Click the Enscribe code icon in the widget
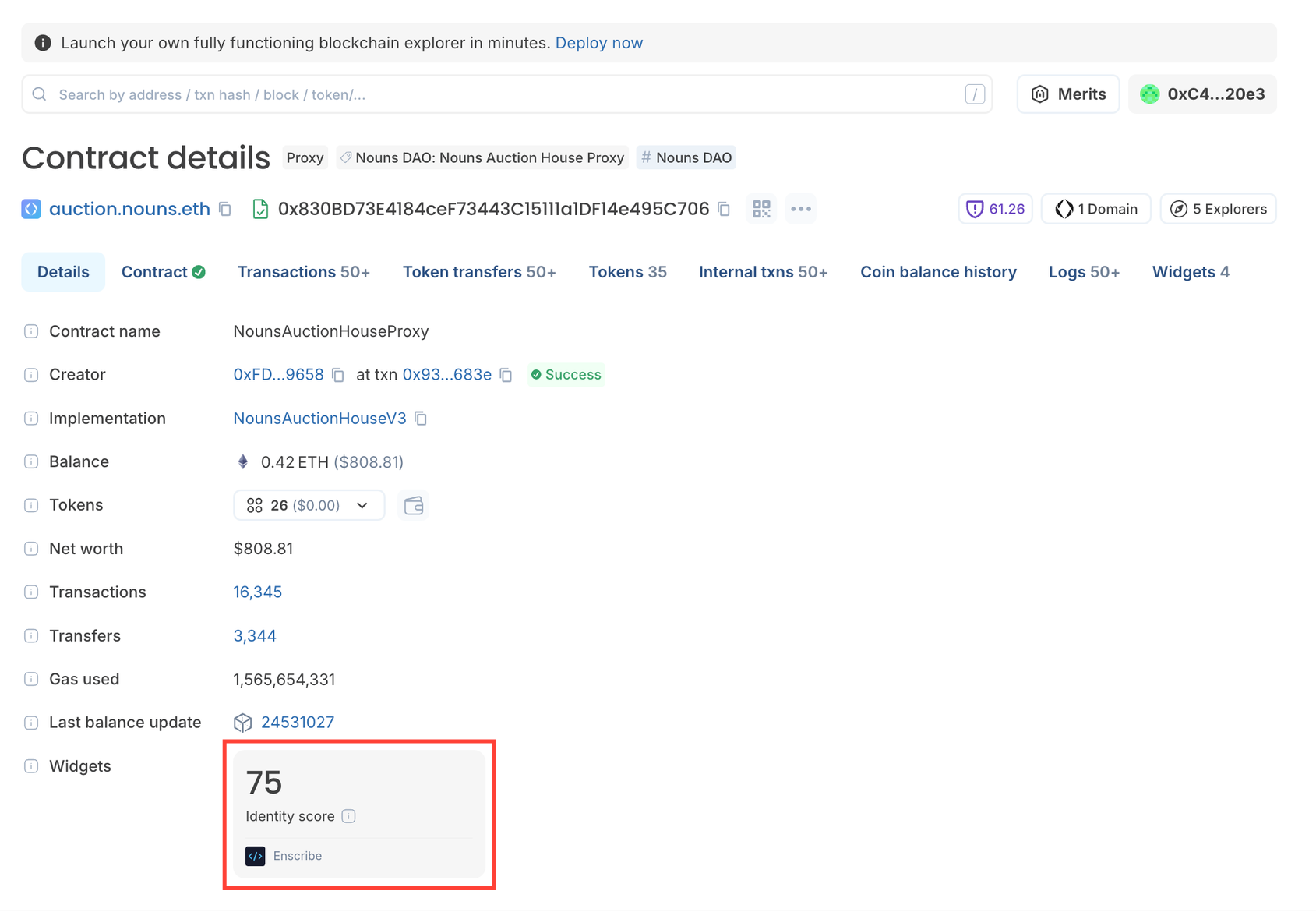This screenshot has width=1316, height=912. click(x=255, y=856)
